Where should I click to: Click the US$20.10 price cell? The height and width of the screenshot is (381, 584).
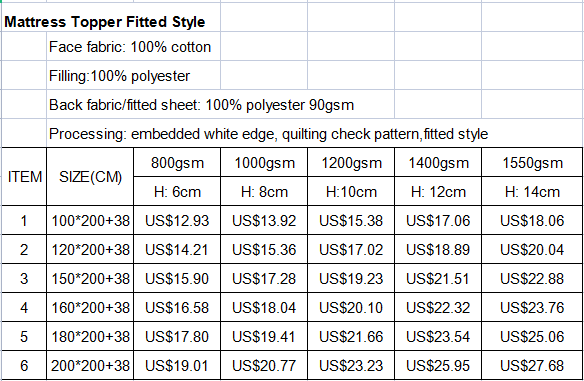(351, 307)
